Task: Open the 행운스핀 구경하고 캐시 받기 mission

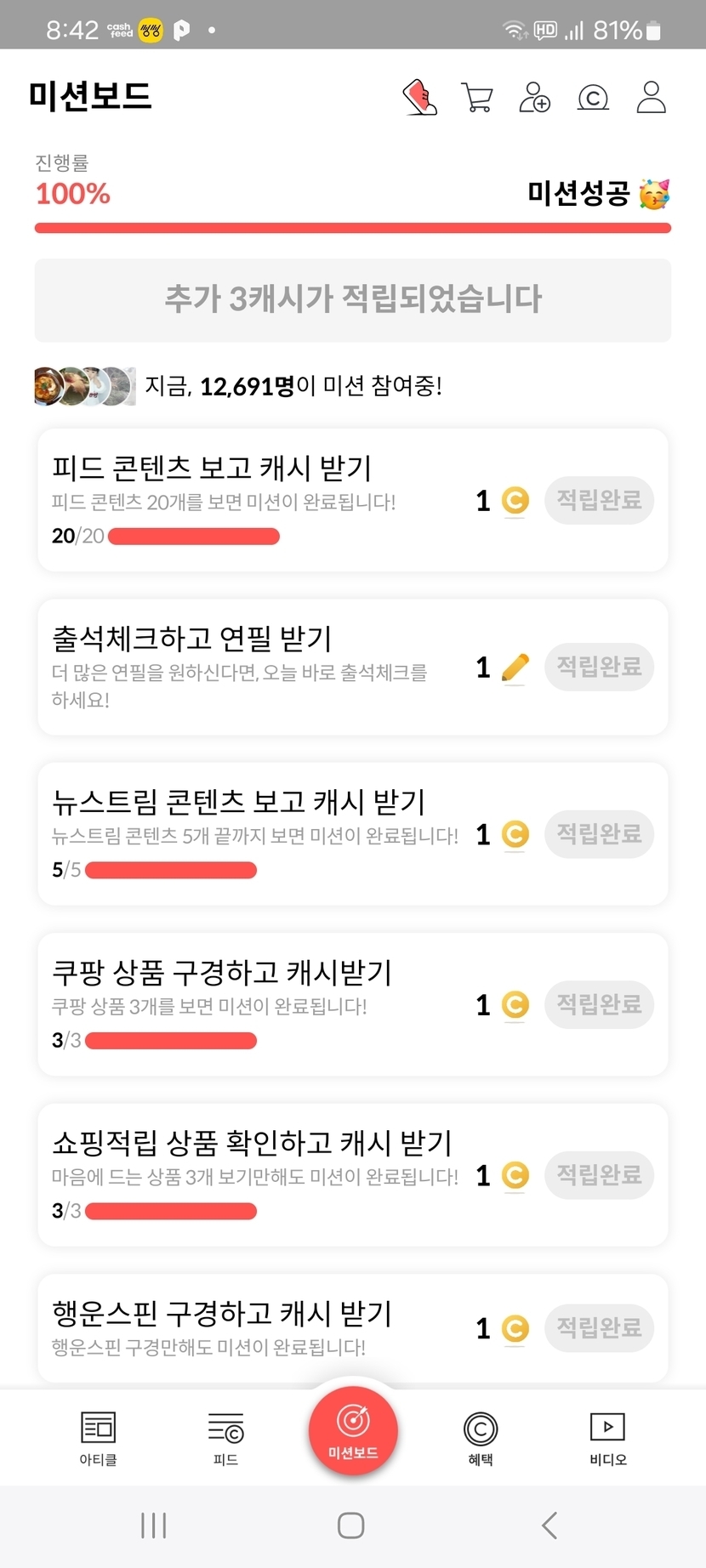Action: (221, 1315)
